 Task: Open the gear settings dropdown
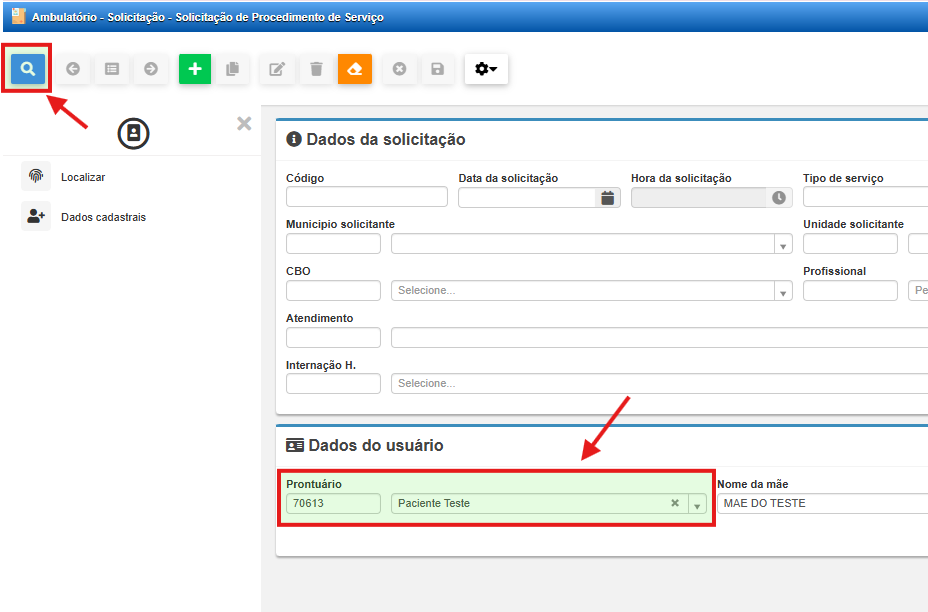[x=486, y=69]
